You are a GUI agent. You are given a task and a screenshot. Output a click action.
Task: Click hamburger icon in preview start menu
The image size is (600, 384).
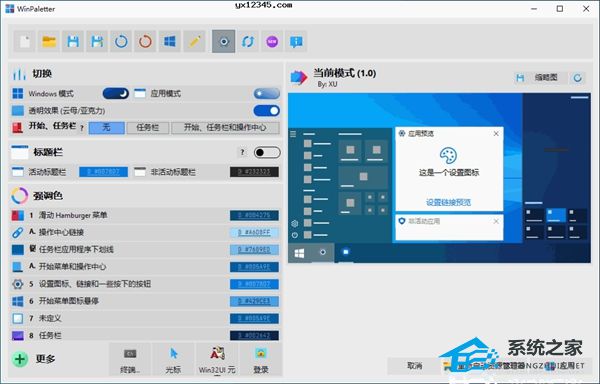point(293,134)
